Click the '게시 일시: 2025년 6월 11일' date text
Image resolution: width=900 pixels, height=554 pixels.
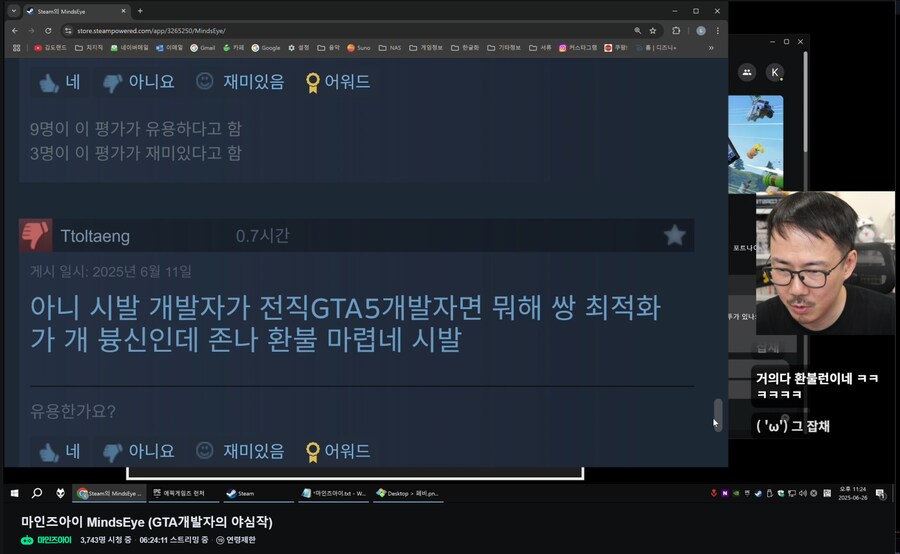[x=111, y=272]
